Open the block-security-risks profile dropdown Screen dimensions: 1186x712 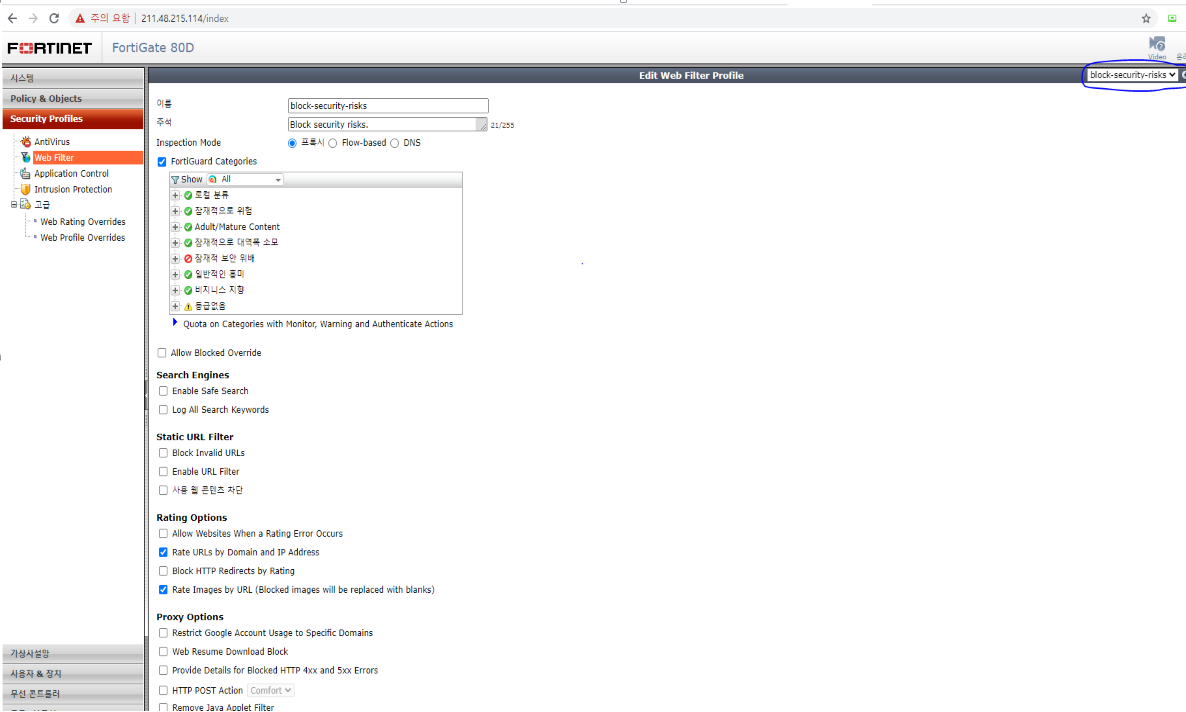pyautogui.click(x=1132, y=75)
